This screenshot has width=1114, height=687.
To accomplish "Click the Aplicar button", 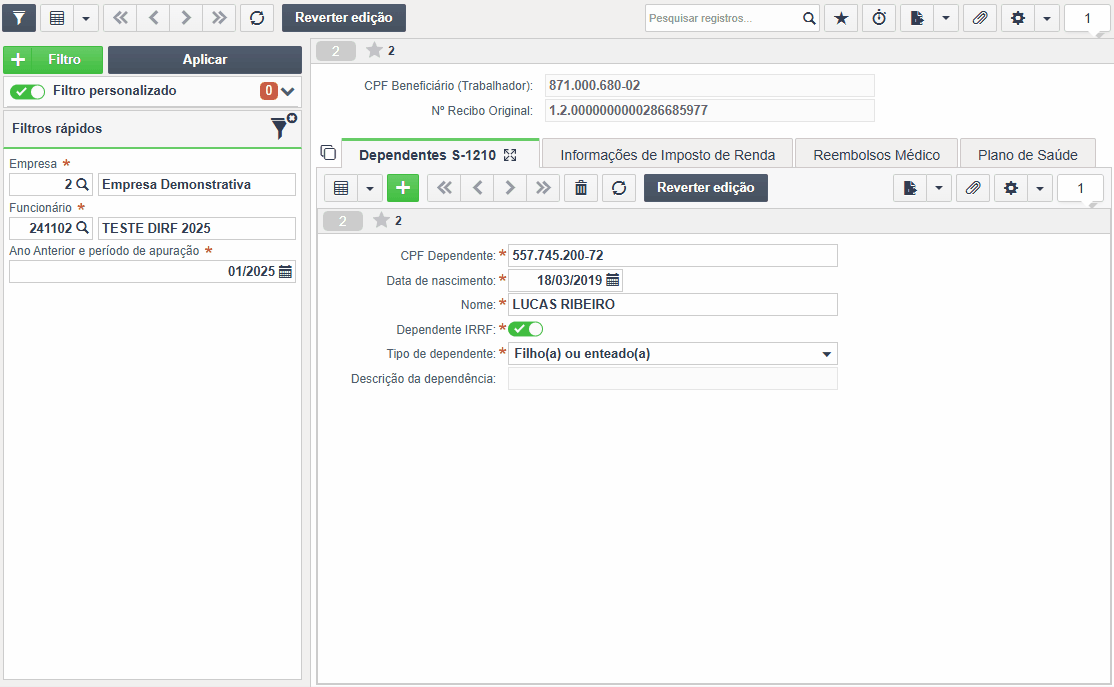I will [205, 60].
